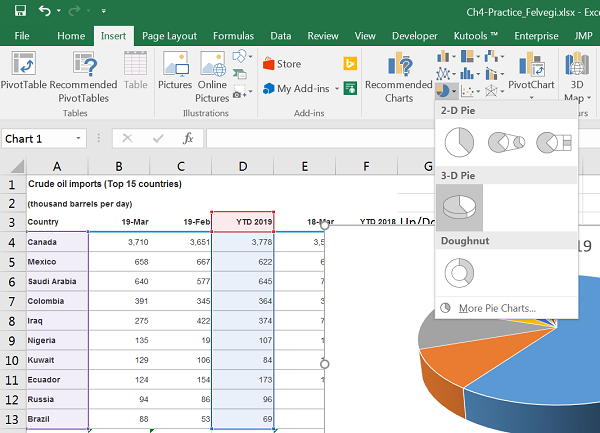The width and height of the screenshot is (600, 433).
Task: Expand the My Add-ins dropdown arrow
Action: click(x=337, y=89)
